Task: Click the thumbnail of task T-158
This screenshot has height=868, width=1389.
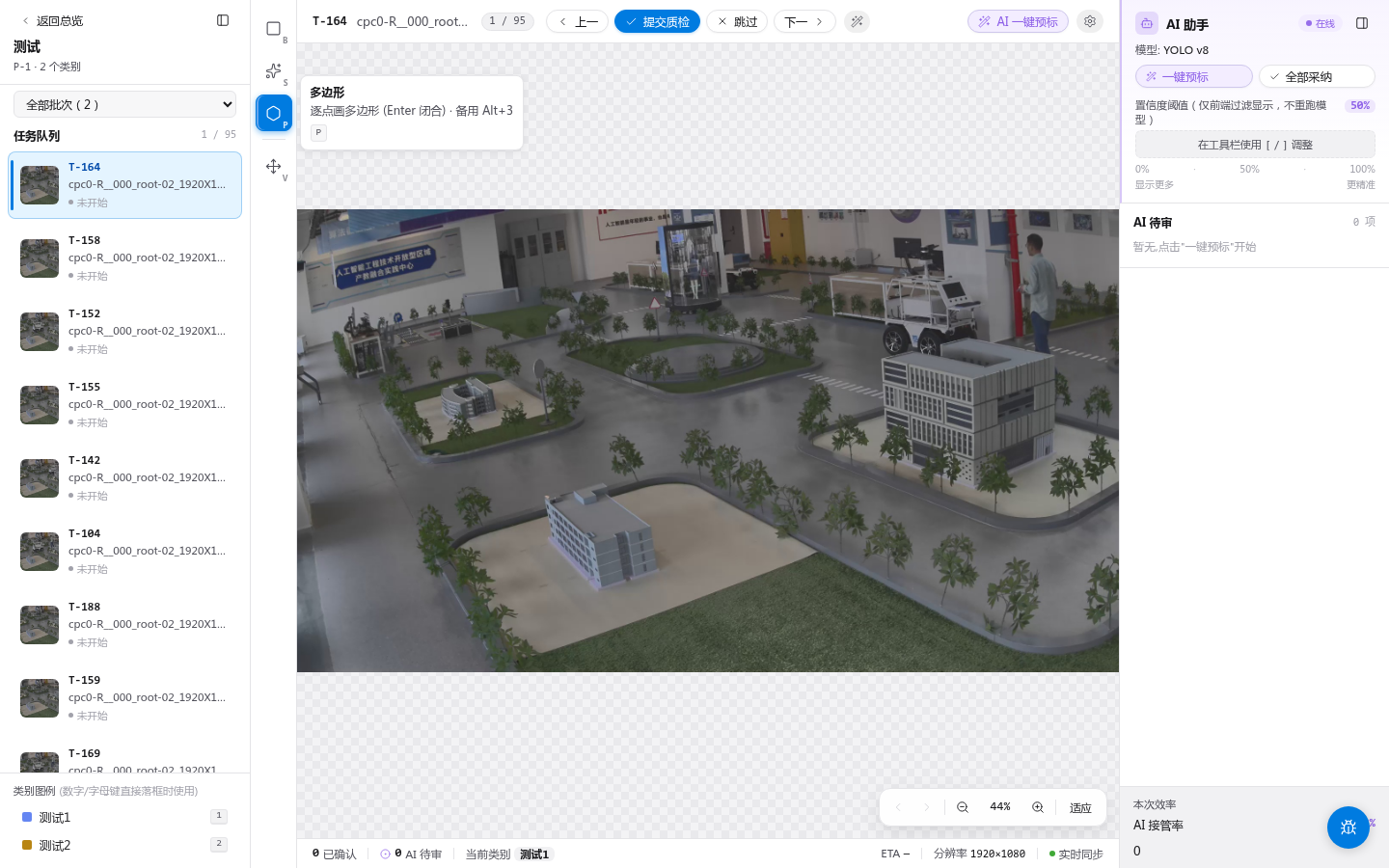Action: (40, 258)
